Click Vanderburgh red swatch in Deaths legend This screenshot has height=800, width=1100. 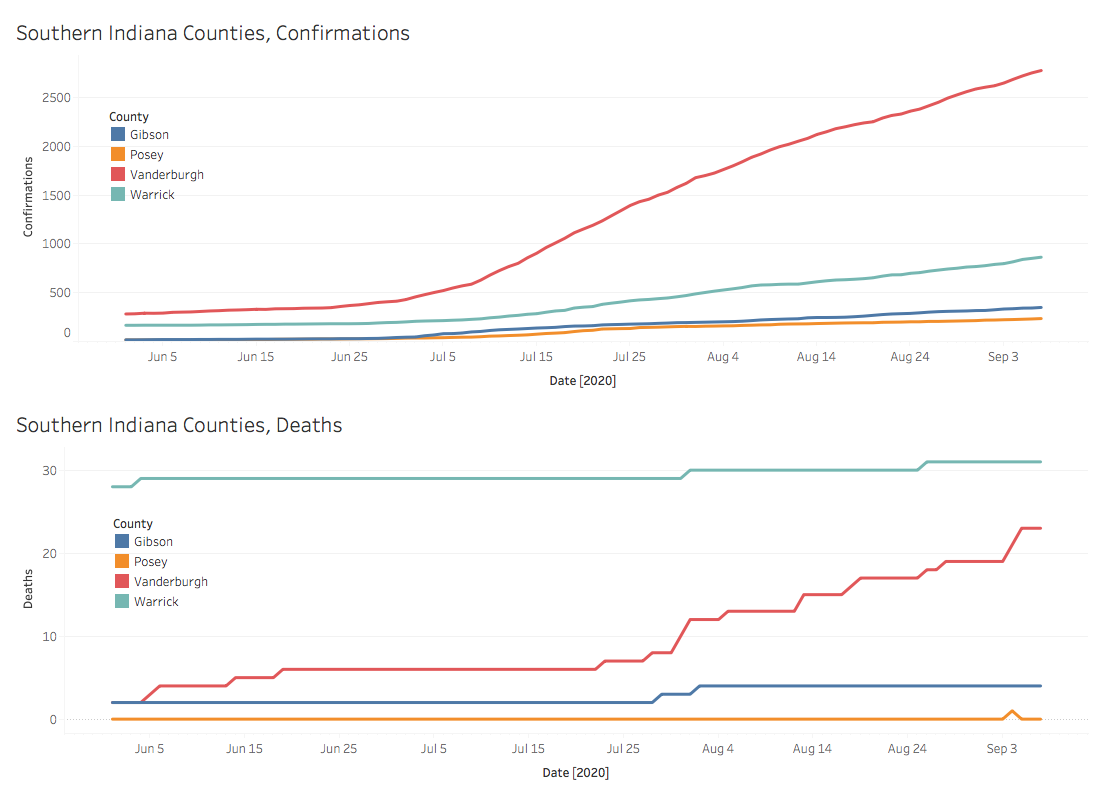coord(121,582)
